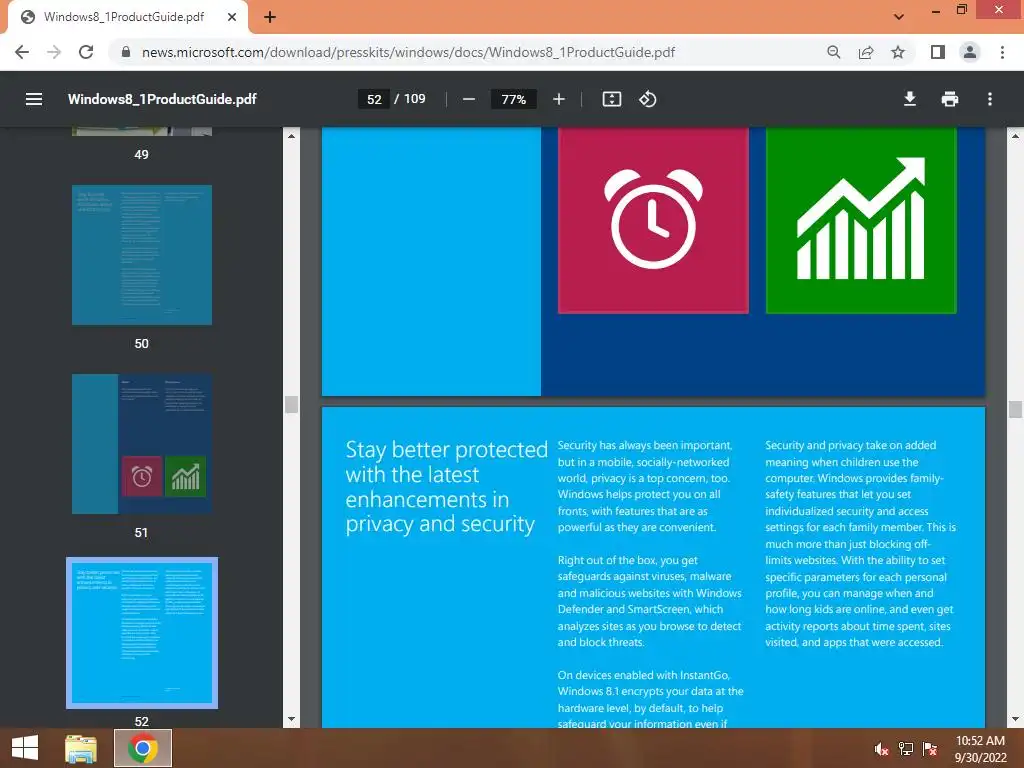Click the Windows8_1ProductGuide.pdf toolbar title
Image resolution: width=1024 pixels, height=768 pixels.
[162, 99]
